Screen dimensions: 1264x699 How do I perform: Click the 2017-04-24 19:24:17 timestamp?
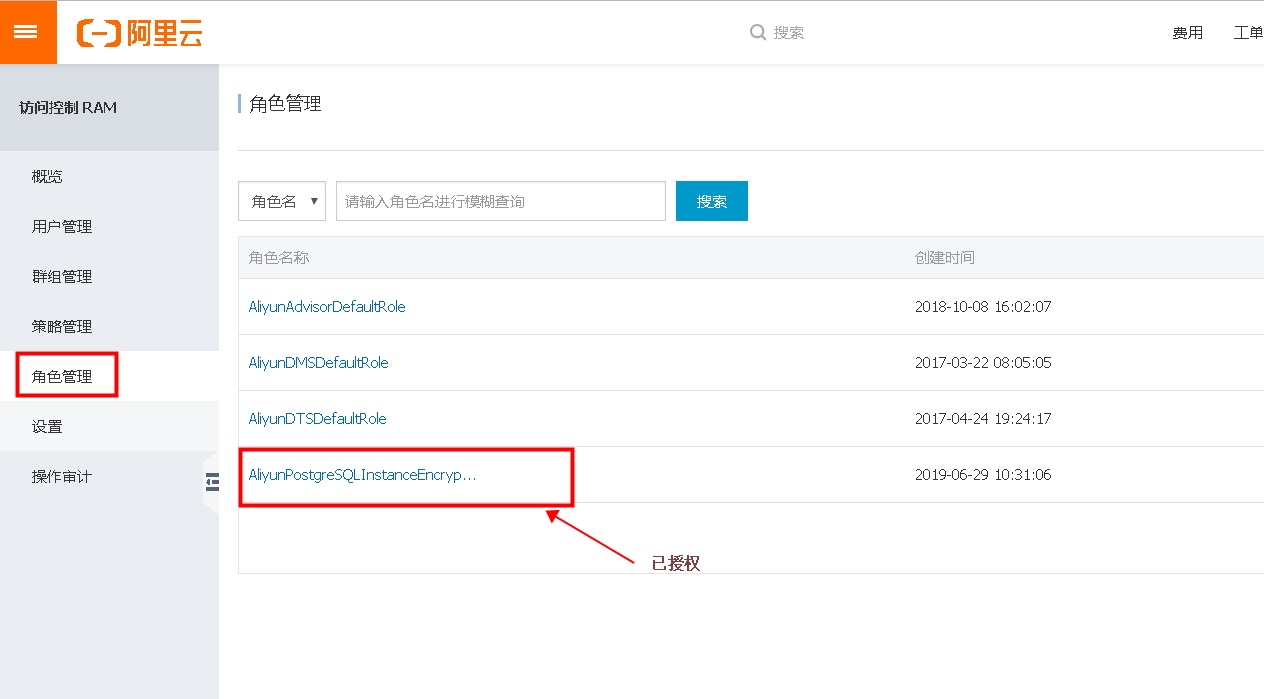pos(983,419)
